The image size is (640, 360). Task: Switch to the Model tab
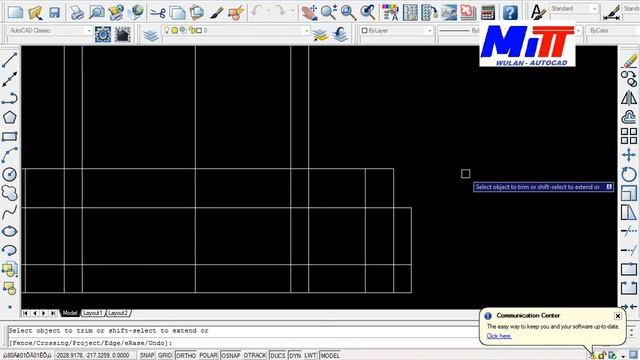70,313
